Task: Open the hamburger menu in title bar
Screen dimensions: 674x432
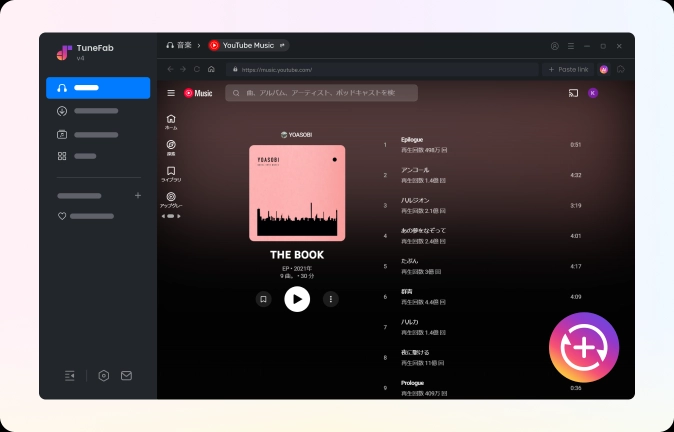Action: (x=571, y=46)
